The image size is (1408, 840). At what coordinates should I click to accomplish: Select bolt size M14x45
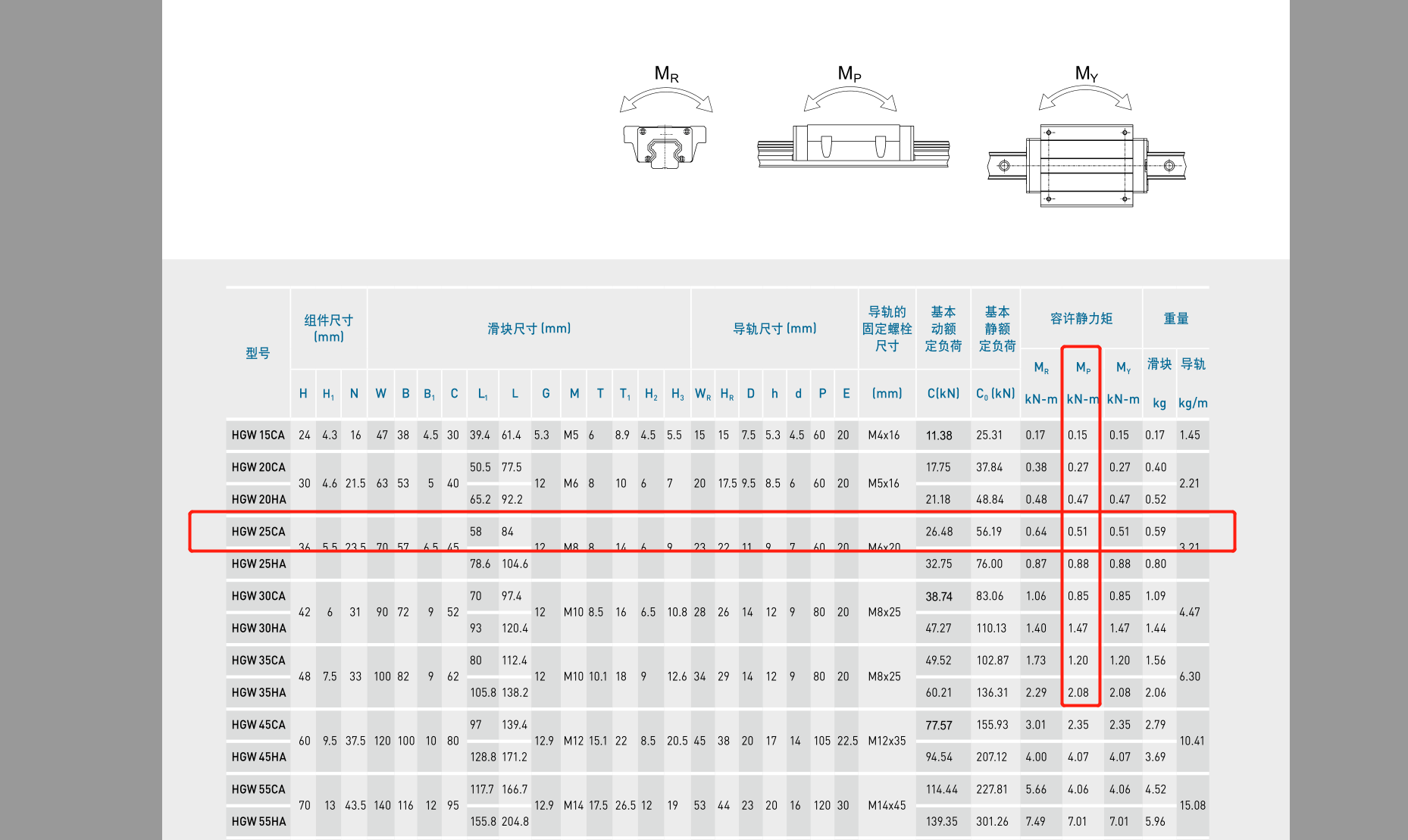pos(887,805)
